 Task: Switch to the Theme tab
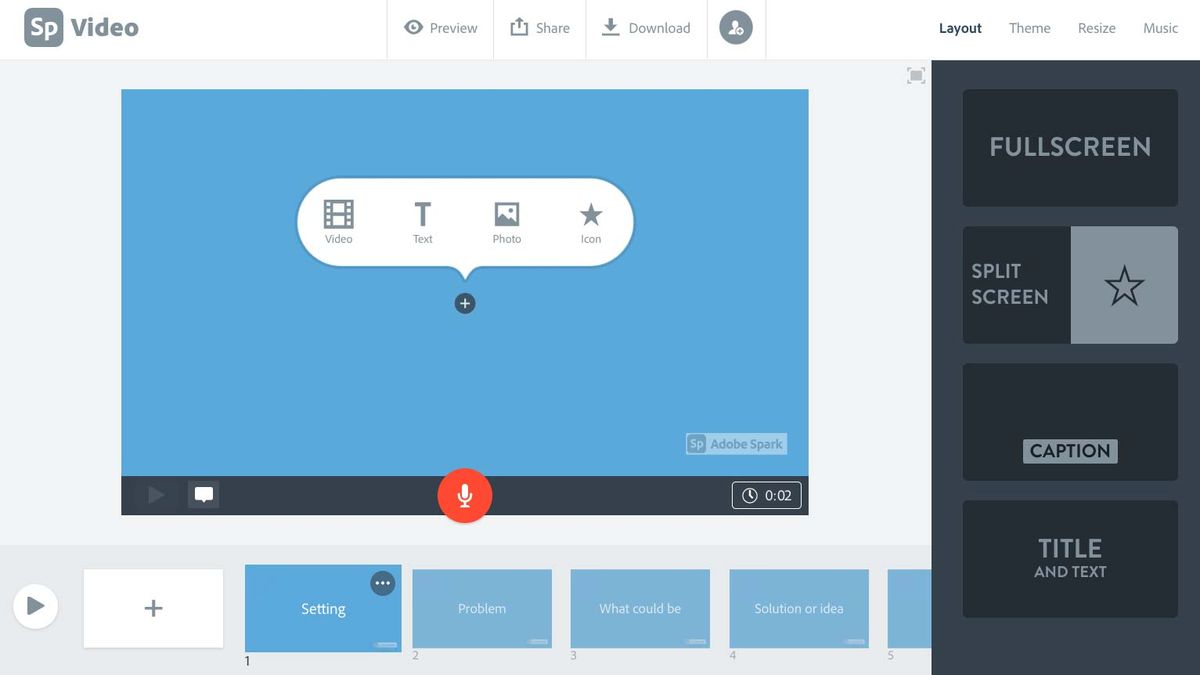1030,28
